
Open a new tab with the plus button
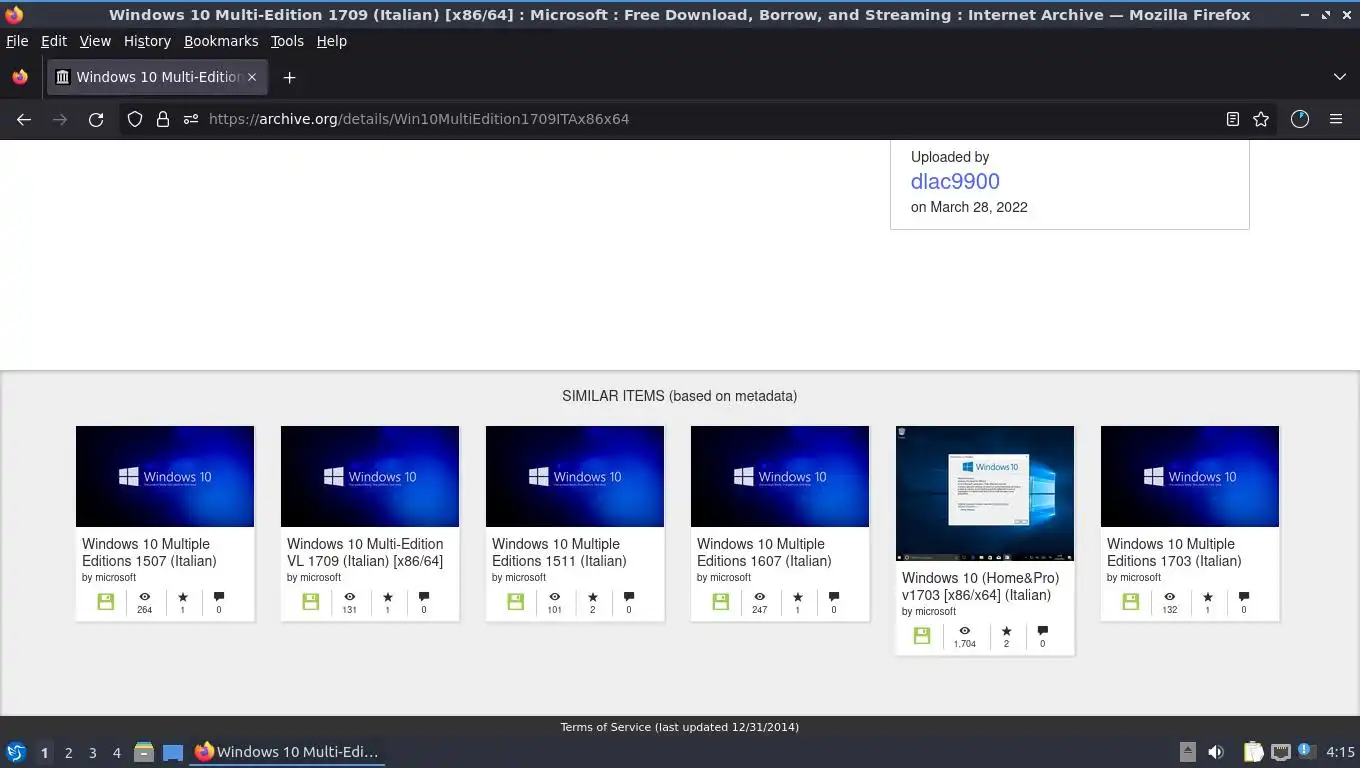point(289,77)
